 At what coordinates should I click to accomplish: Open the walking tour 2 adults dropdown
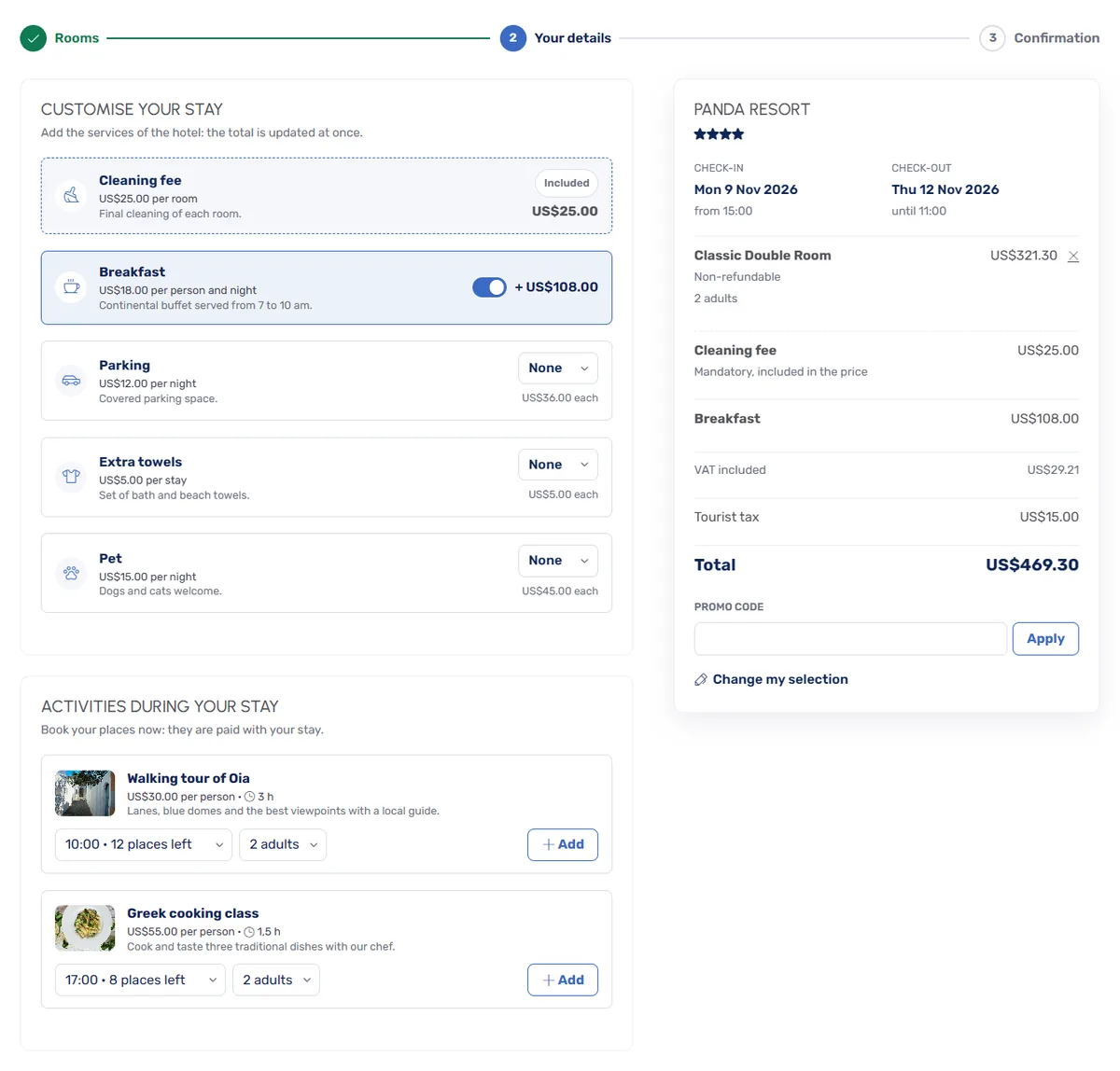(283, 844)
